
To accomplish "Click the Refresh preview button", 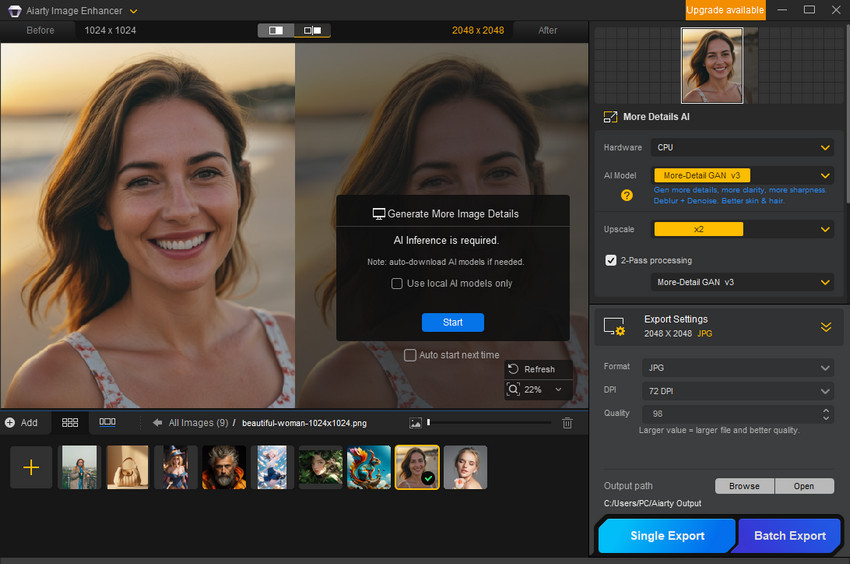I will (x=538, y=369).
